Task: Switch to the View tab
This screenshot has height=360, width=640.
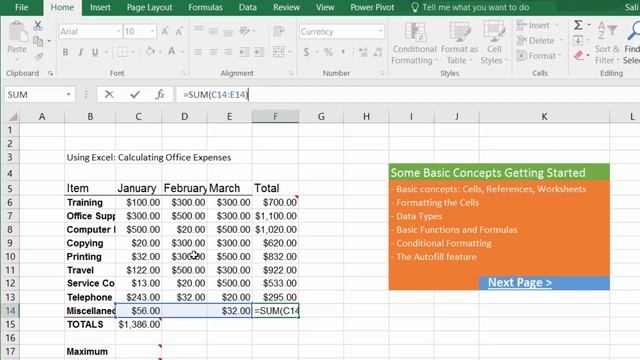Action: point(325,7)
